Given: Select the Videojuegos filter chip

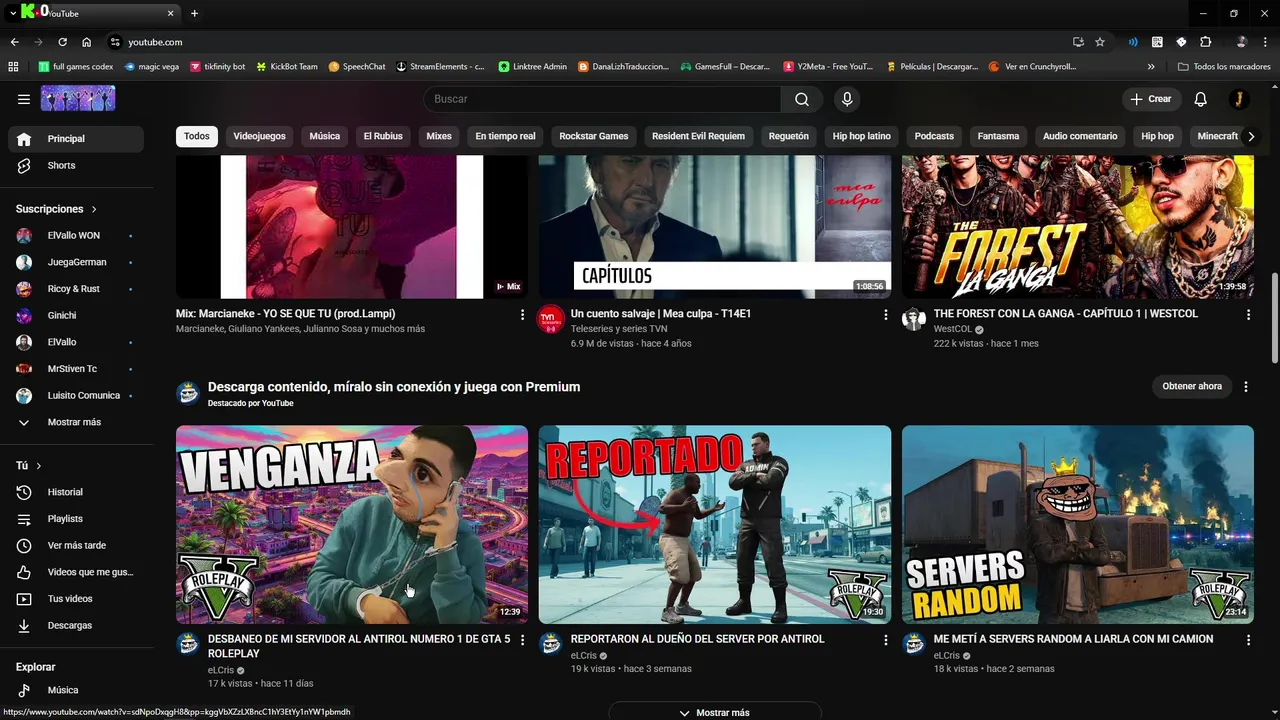Looking at the screenshot, I should (x=259, y=136).
